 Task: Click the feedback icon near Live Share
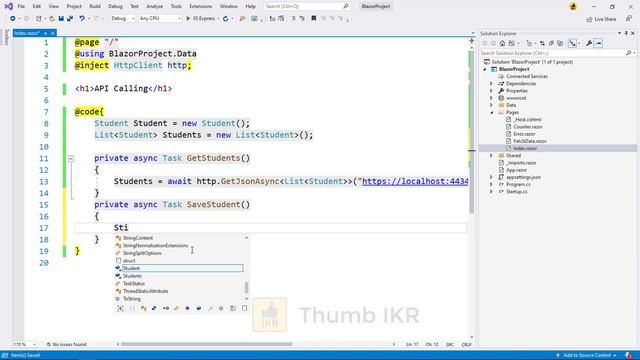coord(629,19)
